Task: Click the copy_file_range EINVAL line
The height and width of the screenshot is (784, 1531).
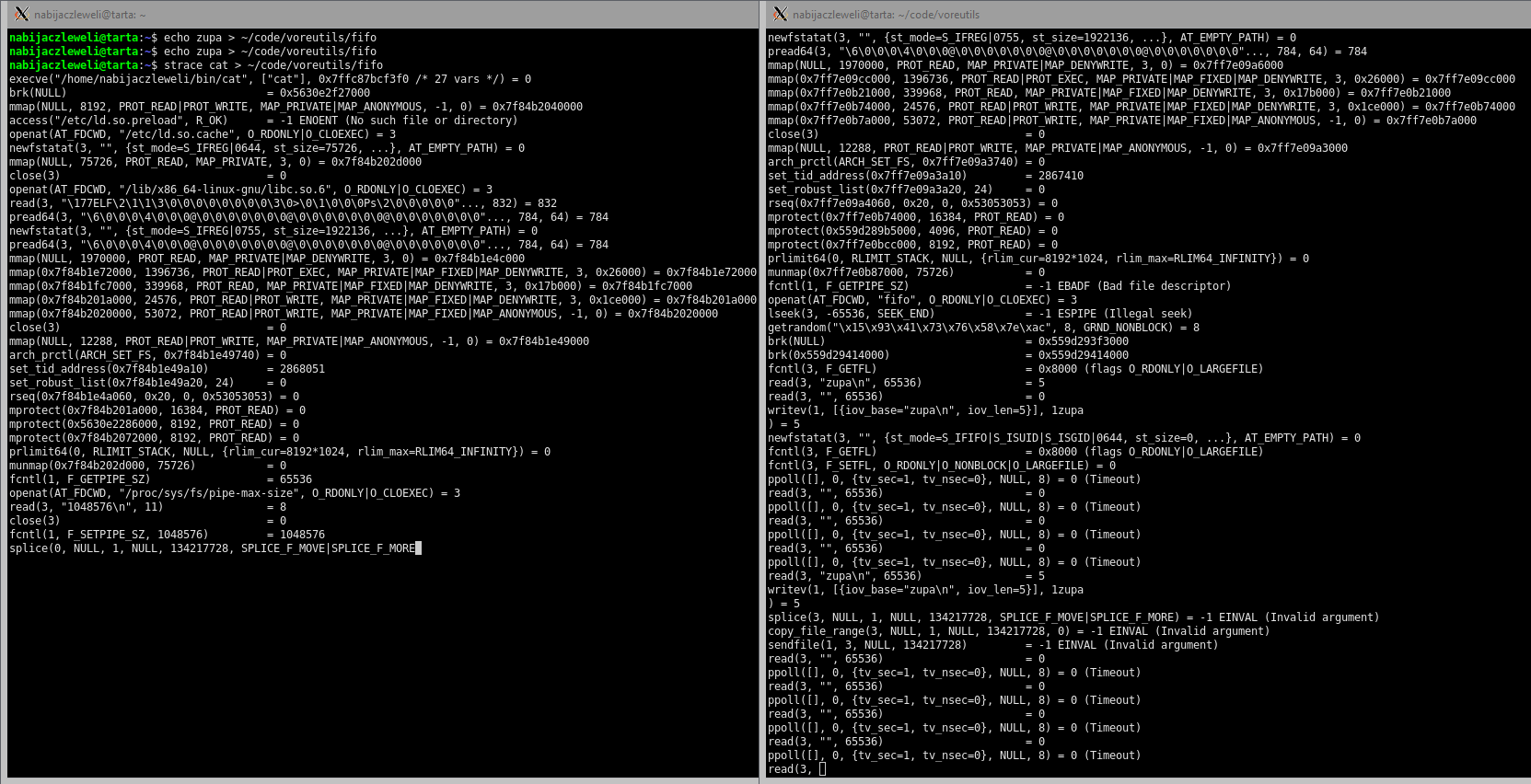Action: 1018,631
